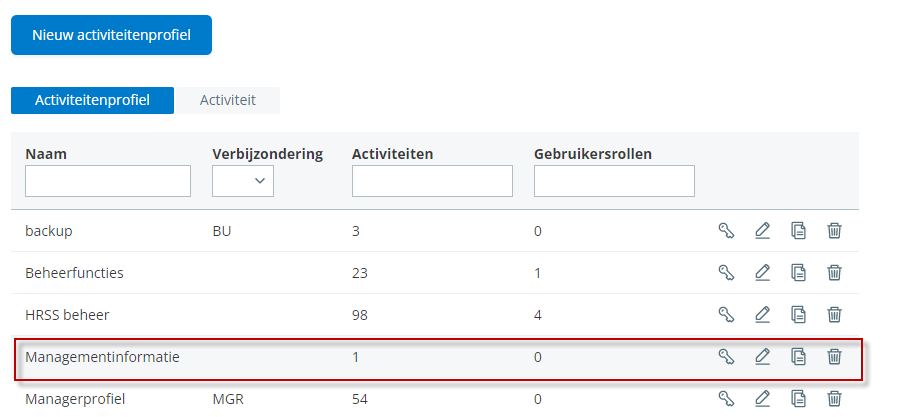Focus the Naam filter field
Image resolution: width=908 pixels, height=417 pixels.
pyautogui.click(x=108, y=181)
